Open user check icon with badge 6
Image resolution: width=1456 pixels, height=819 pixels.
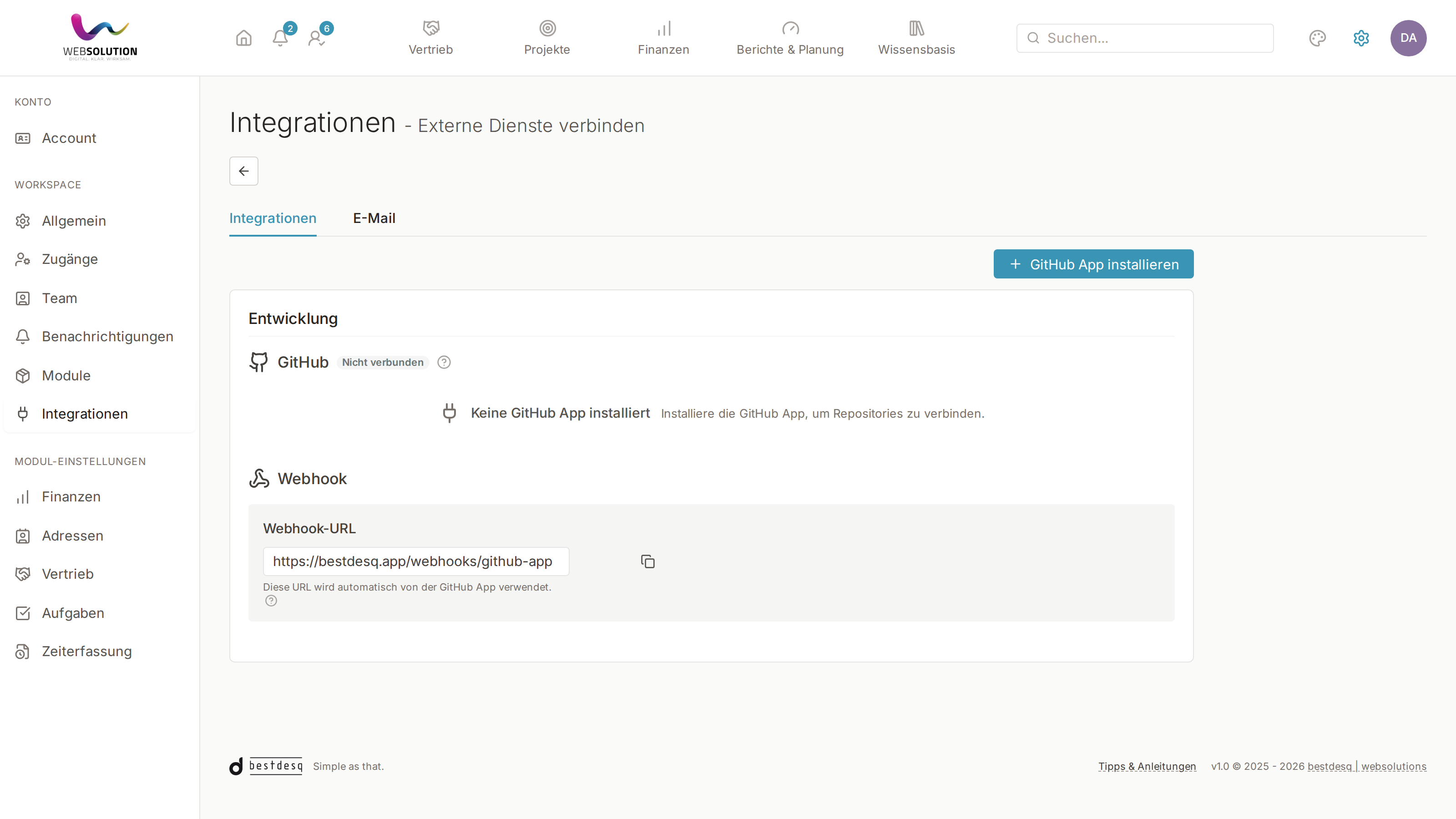click(317, 38)
